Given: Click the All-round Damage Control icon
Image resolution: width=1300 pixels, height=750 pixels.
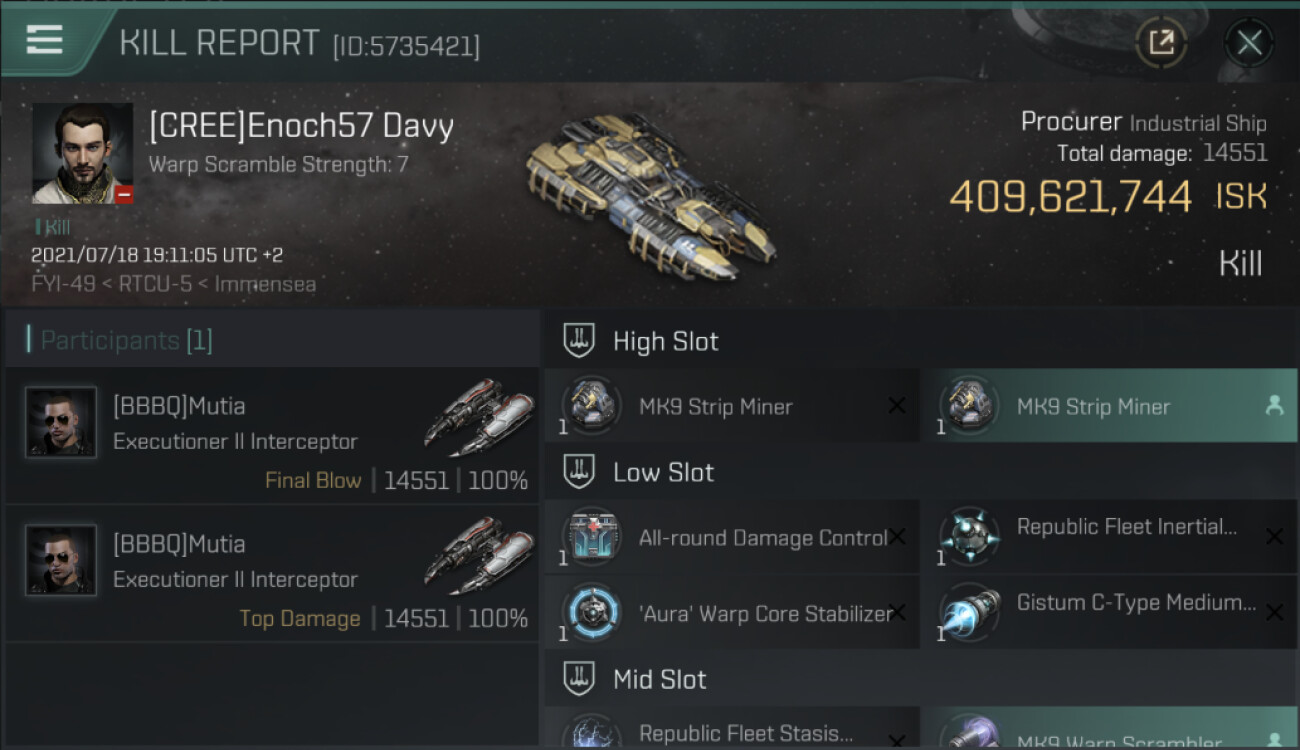Looking at the screenshot, I should click(x=591, y=537).
